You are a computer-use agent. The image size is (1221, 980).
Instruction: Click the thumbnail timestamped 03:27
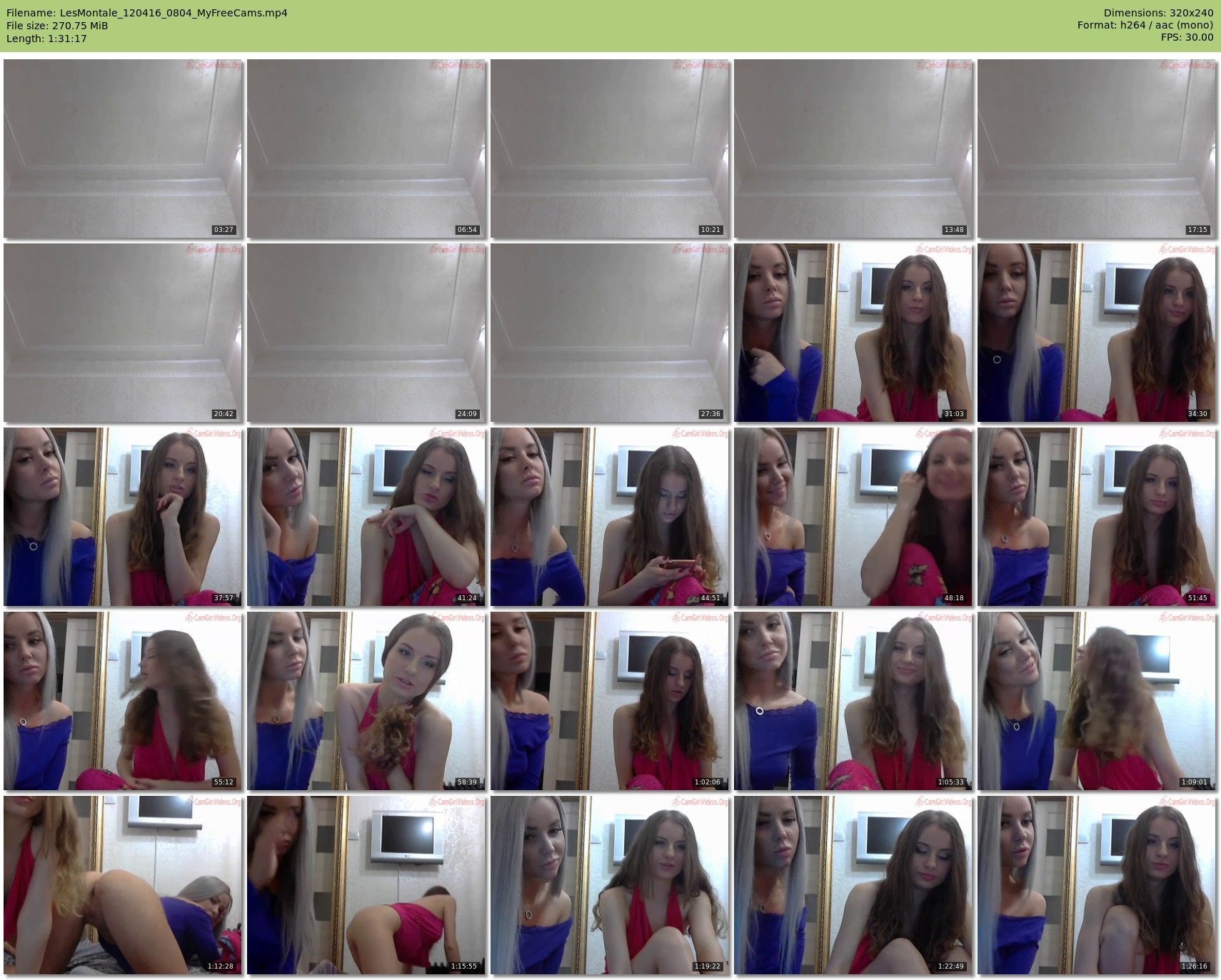pos(123,148)
